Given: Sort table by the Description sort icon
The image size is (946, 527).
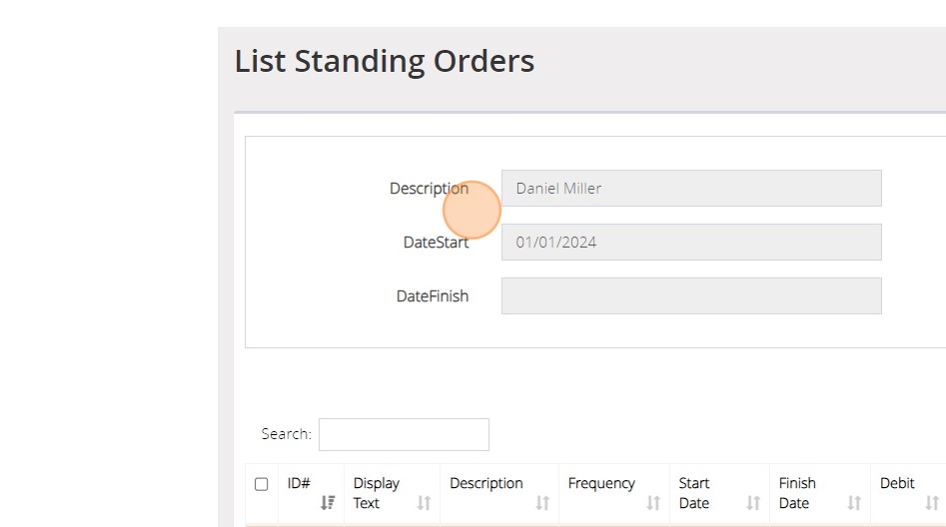Looking at the screenshot, I should 542,503.
